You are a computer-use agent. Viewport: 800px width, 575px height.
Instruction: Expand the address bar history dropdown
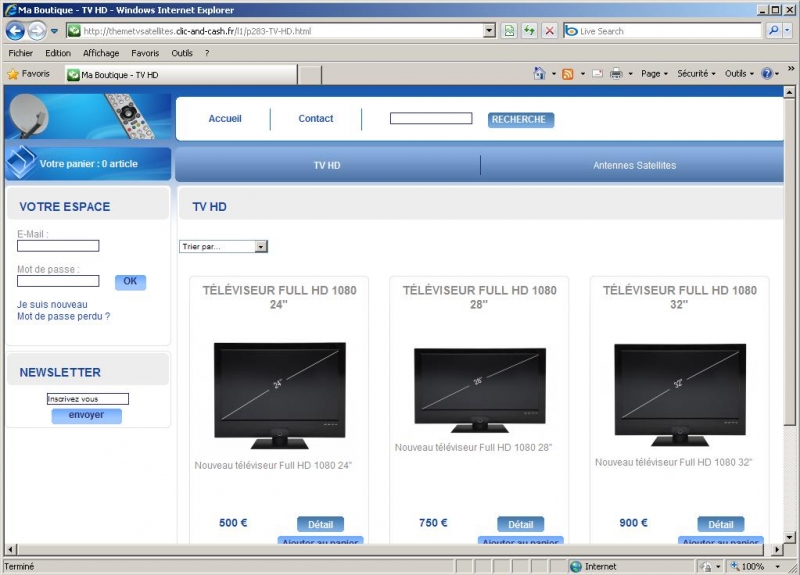coord(489,31)
